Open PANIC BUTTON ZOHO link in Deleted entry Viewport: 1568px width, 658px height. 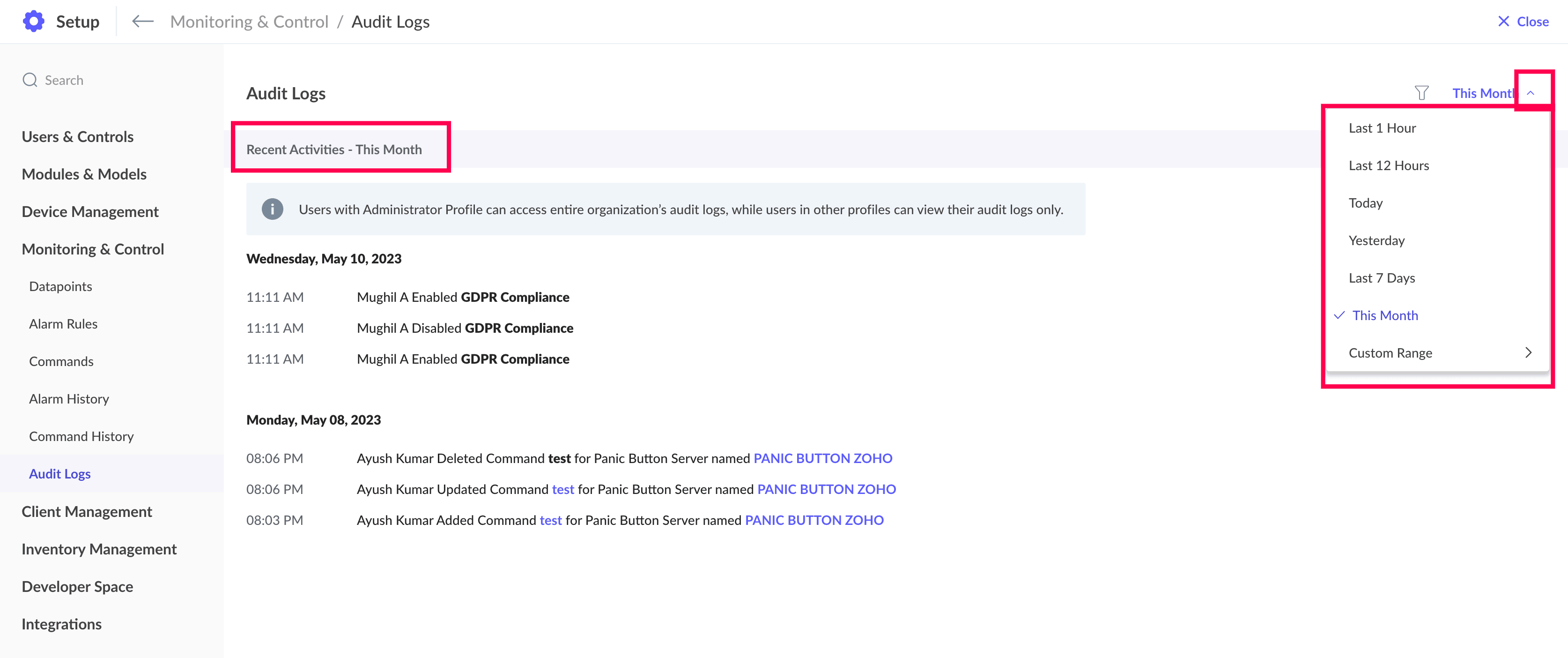[822, 458]
